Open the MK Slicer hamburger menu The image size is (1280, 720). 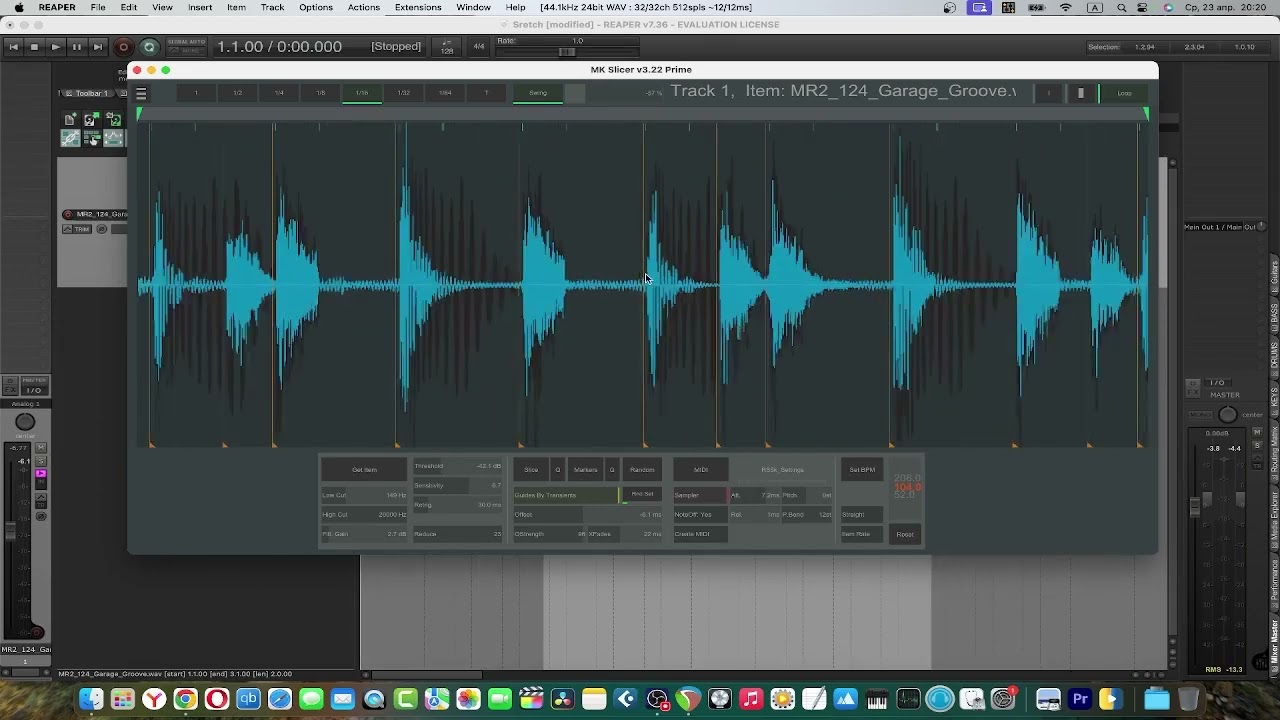[141, 93]
